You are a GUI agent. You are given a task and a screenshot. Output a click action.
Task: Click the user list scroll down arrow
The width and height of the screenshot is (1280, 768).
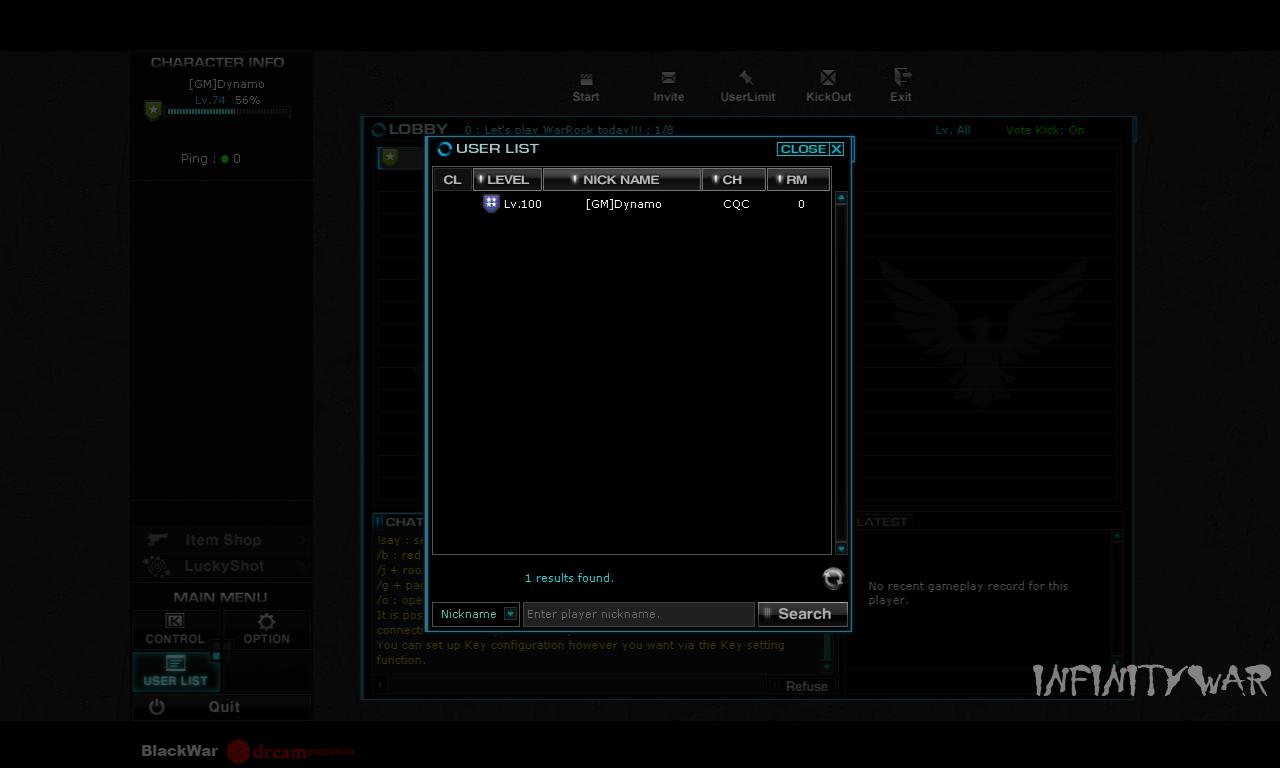pos(841,548)
